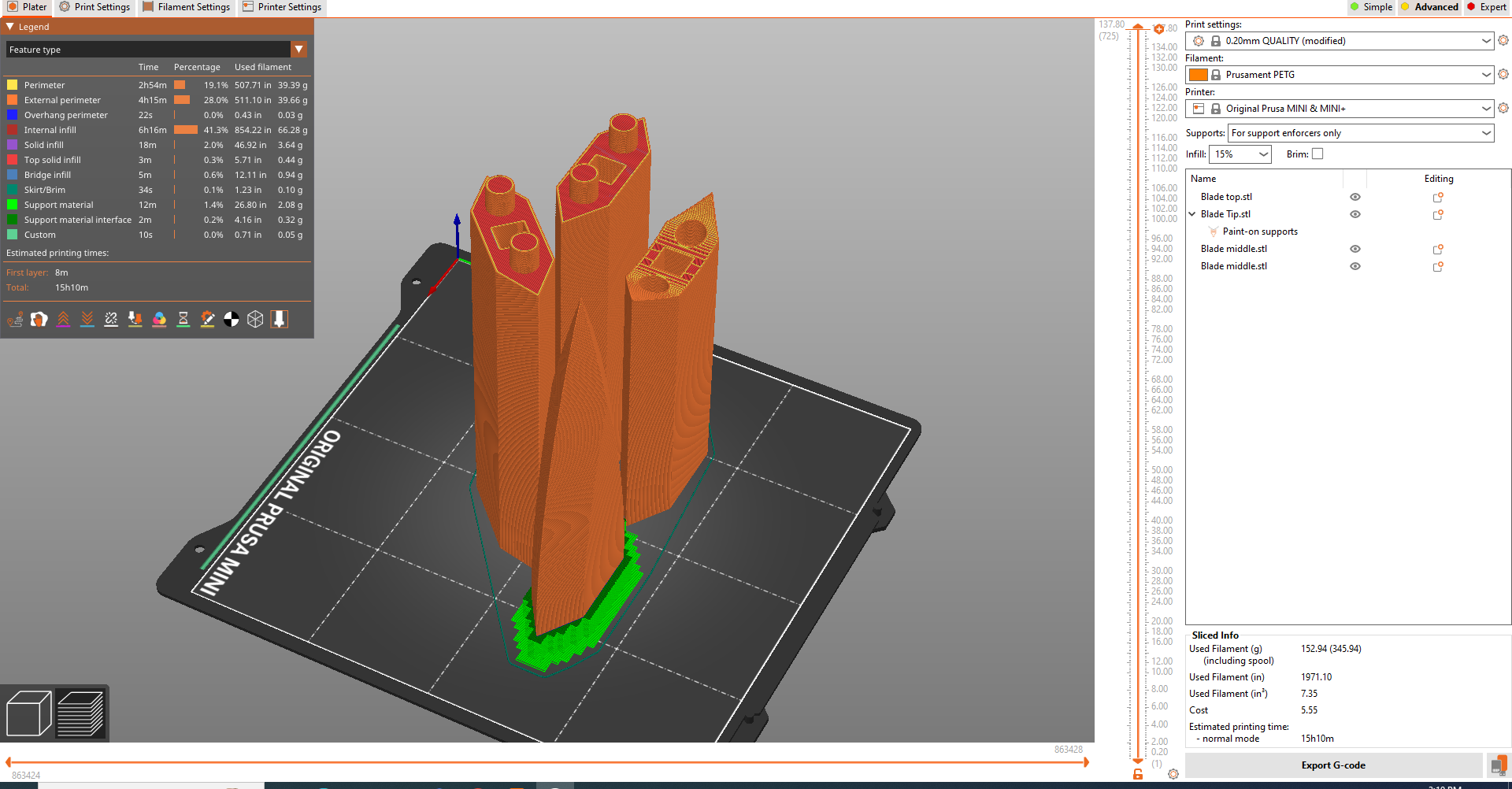Toggle External perimeter feature in legend
Image resolution: width=1512 pixels, height=789 pixels.
tap(157, 100)
